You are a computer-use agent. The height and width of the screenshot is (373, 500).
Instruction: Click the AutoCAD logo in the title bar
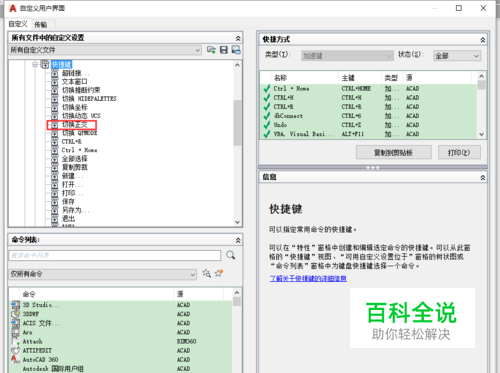click(13, 8)
